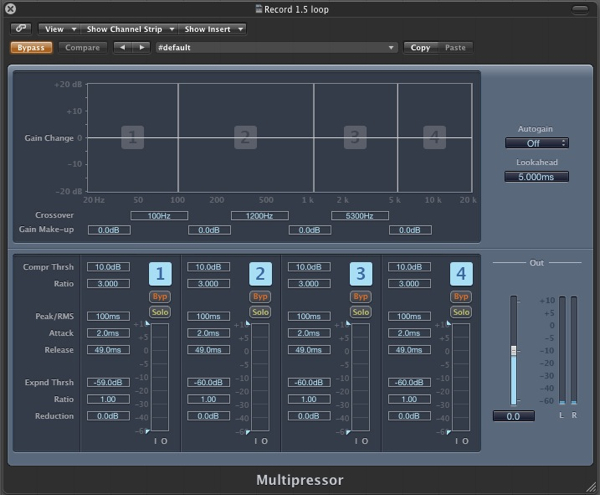Image resolution: width=600 pixels, height=495 pixels.
Task: Solo band 1
Action: [x=160, y=312]
